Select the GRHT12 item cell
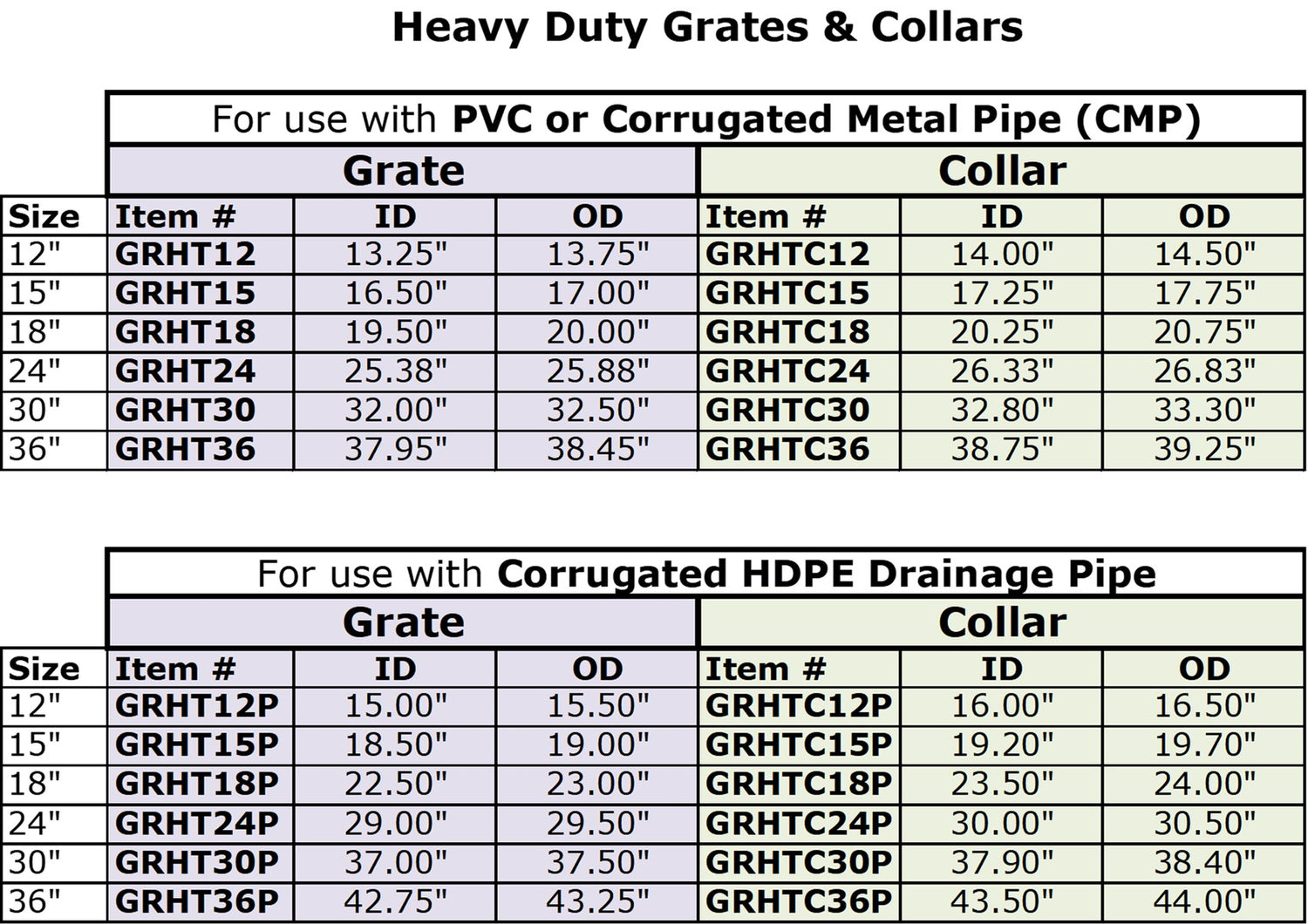The width and height of the screenshot is (1308, 924). (x=201, y=255)
